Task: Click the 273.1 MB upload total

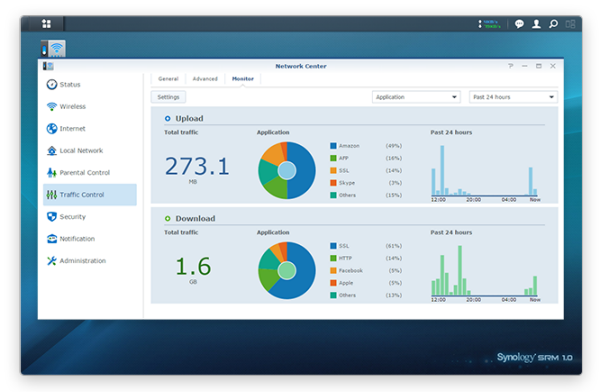Action: click(x=197, y=170)
